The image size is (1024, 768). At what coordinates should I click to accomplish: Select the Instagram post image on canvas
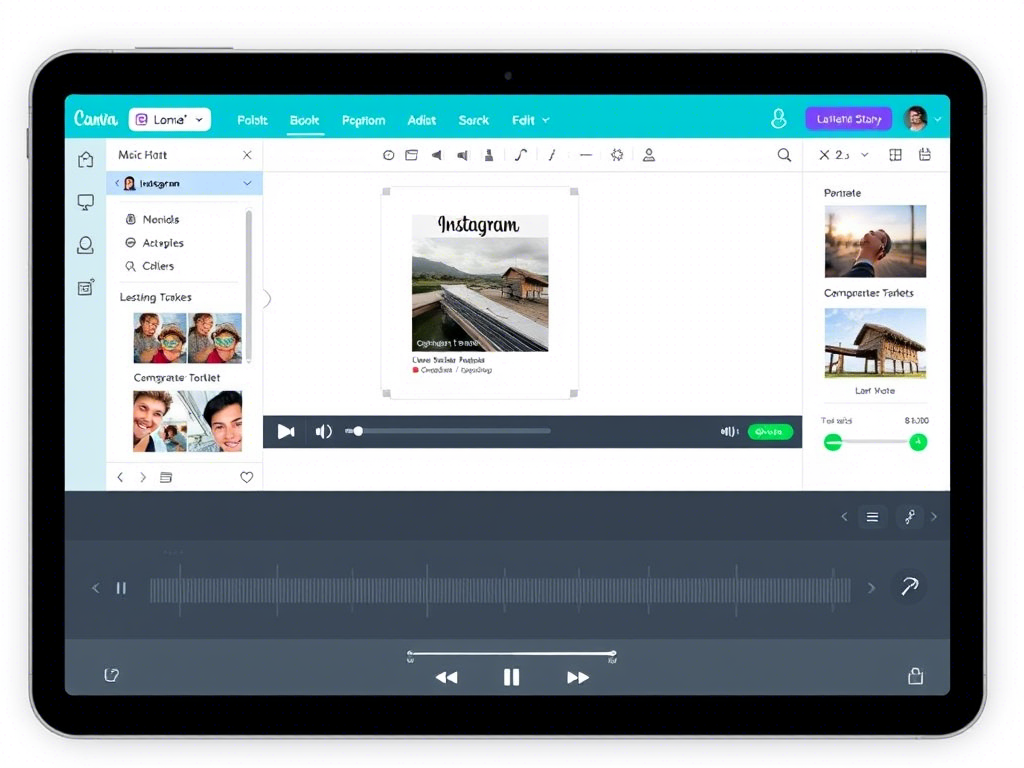click(480, 294)
